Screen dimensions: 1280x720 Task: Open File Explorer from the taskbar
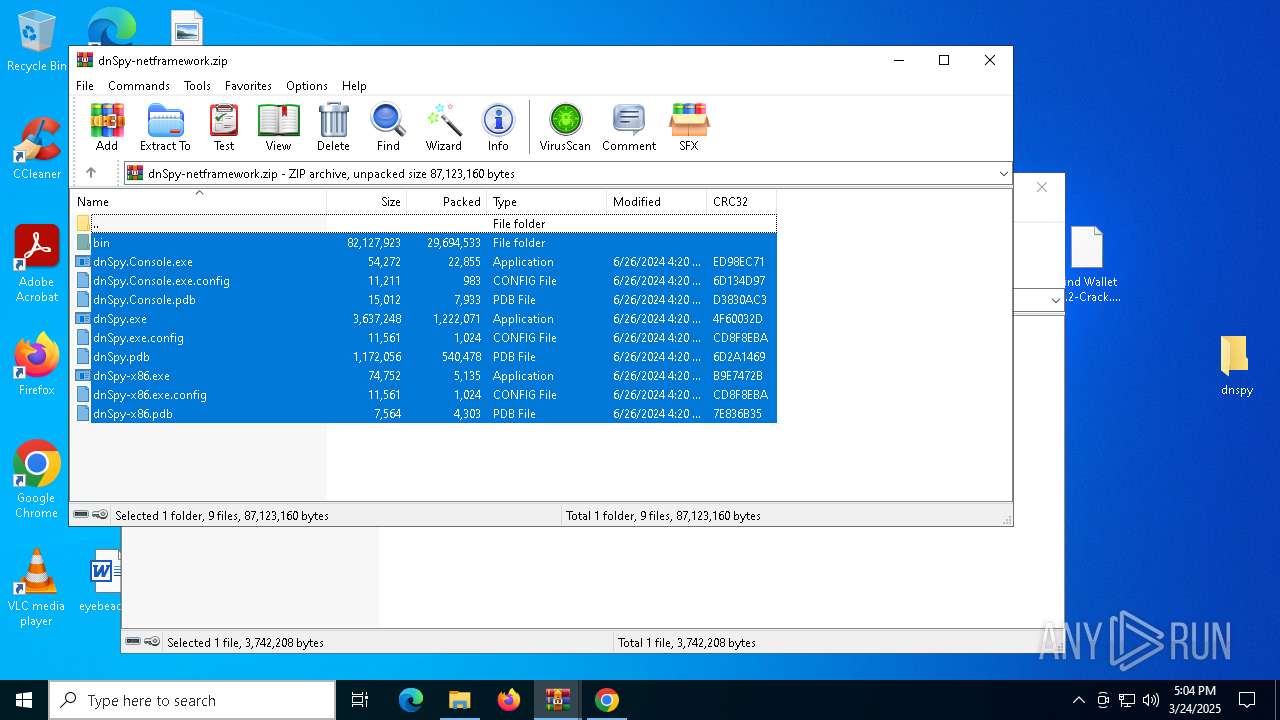pyautogui.click(x=460, y=700)
